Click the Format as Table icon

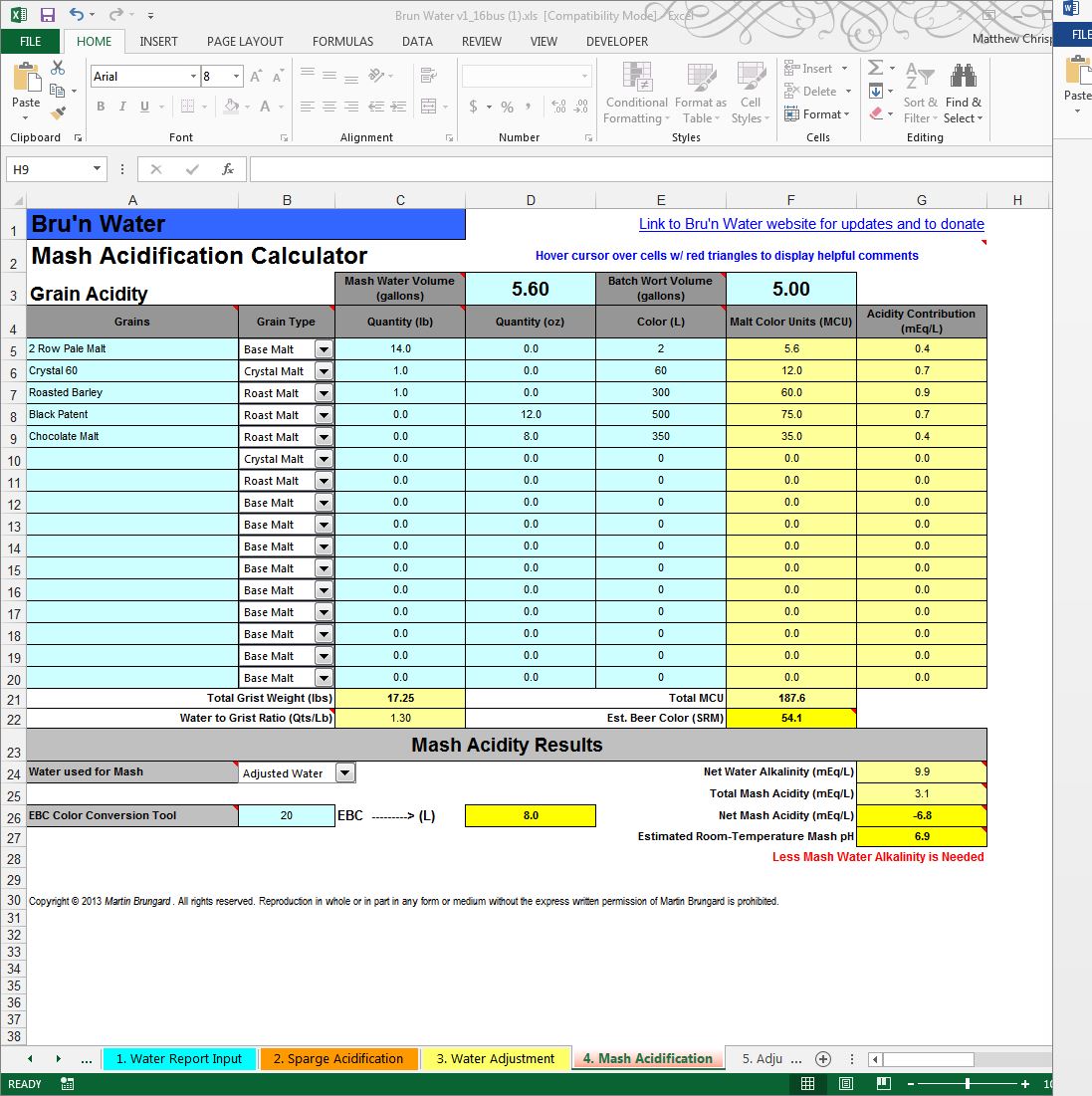click(701, 95)
